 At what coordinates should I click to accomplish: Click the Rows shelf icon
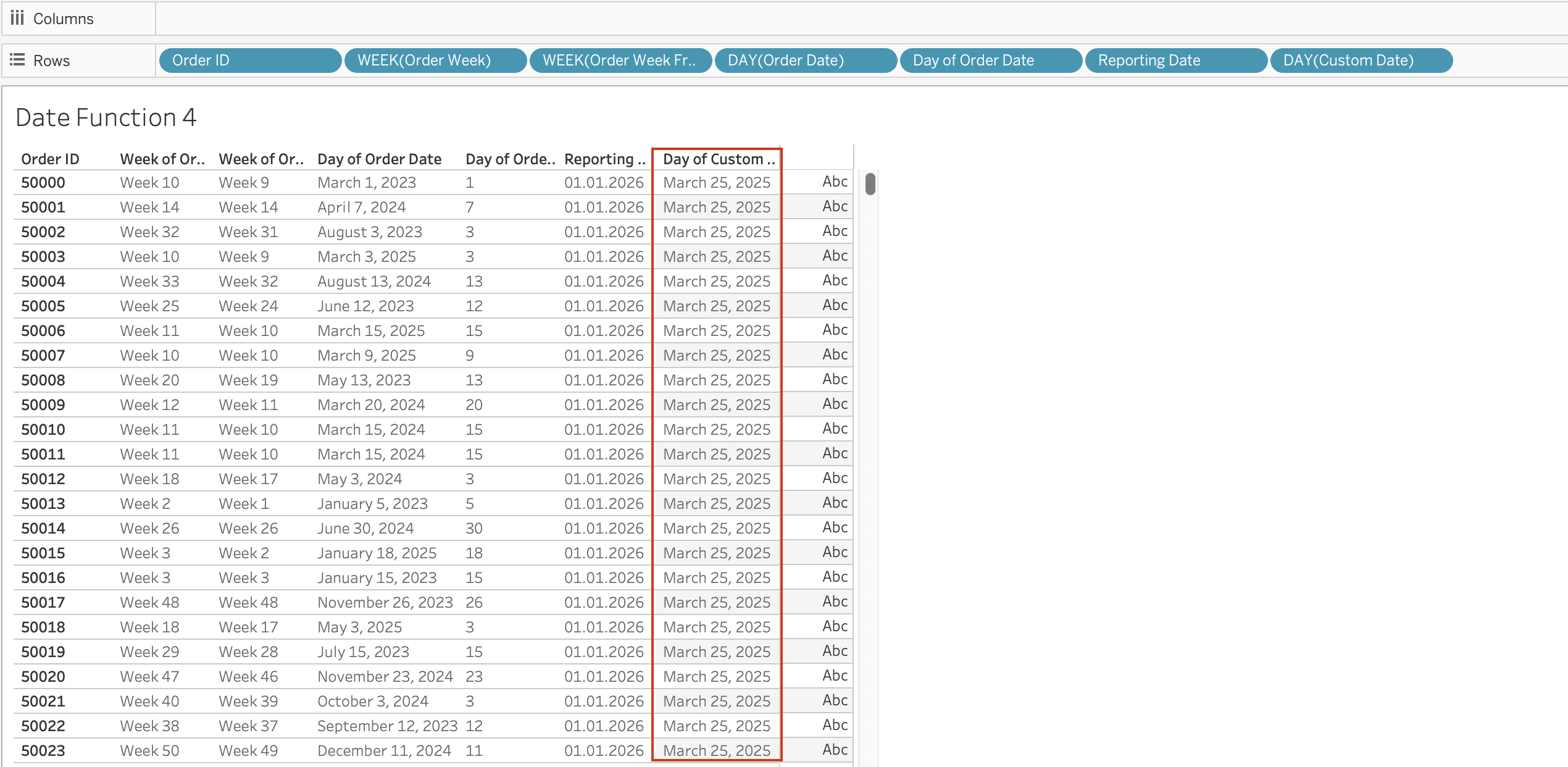17,60
